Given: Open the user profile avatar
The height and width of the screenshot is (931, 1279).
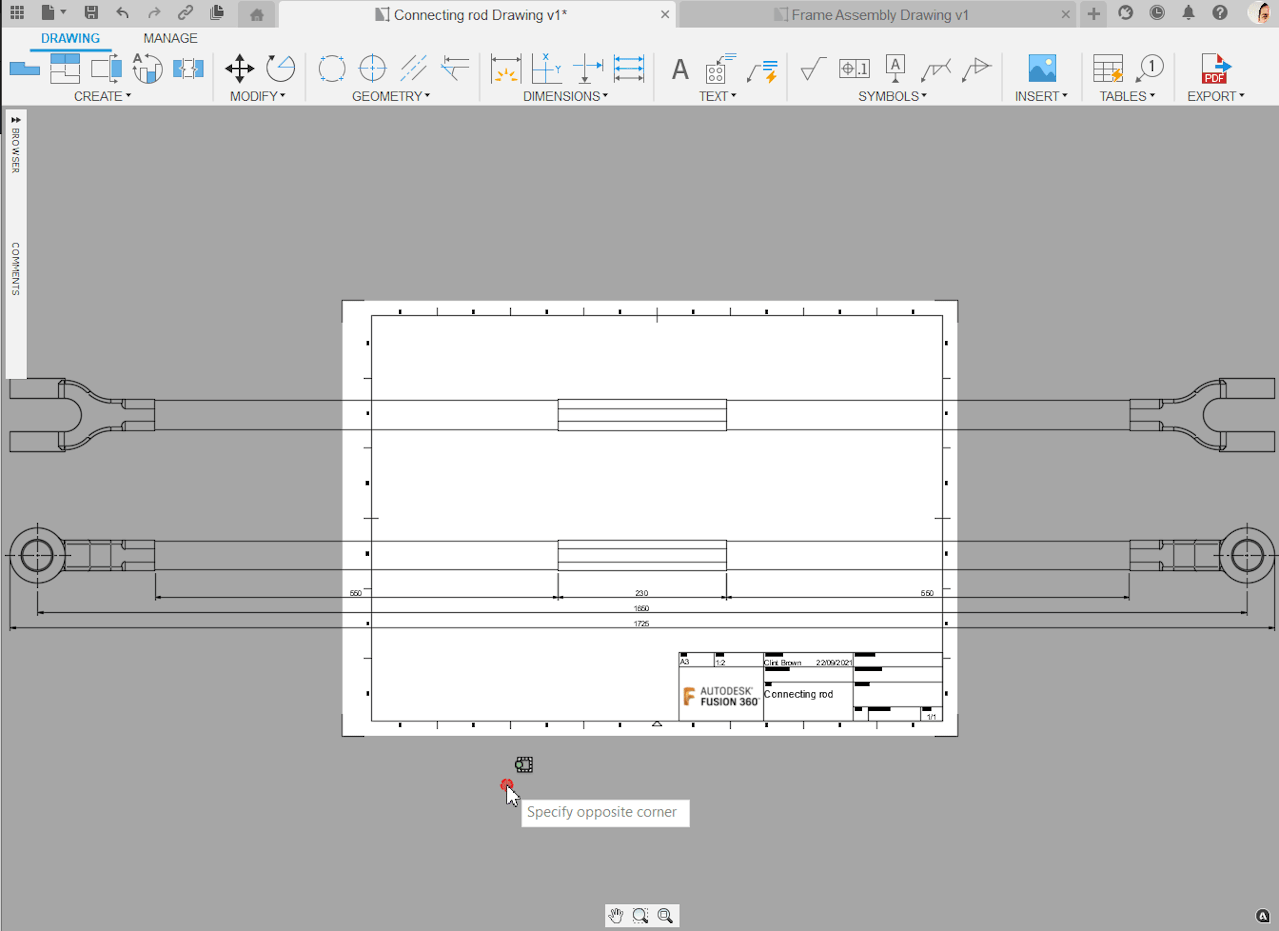Looking at the screenshot, I should click(1261, 13).
